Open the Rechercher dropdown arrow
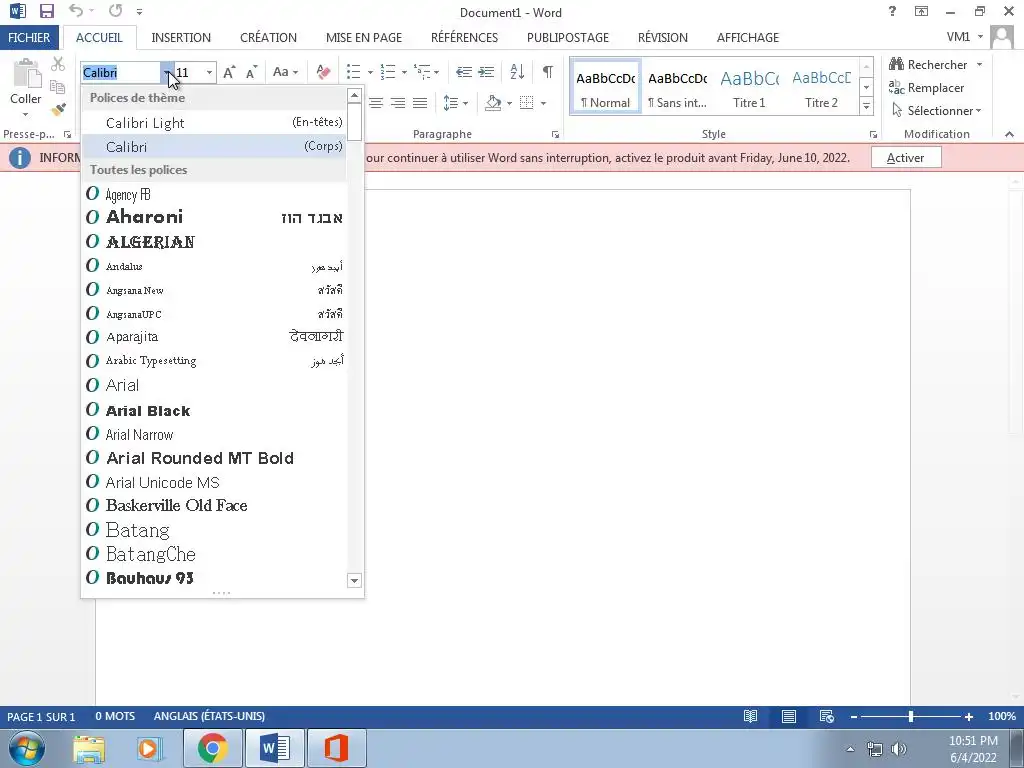This screenshot has width=1024, height=768. (980, 65)
